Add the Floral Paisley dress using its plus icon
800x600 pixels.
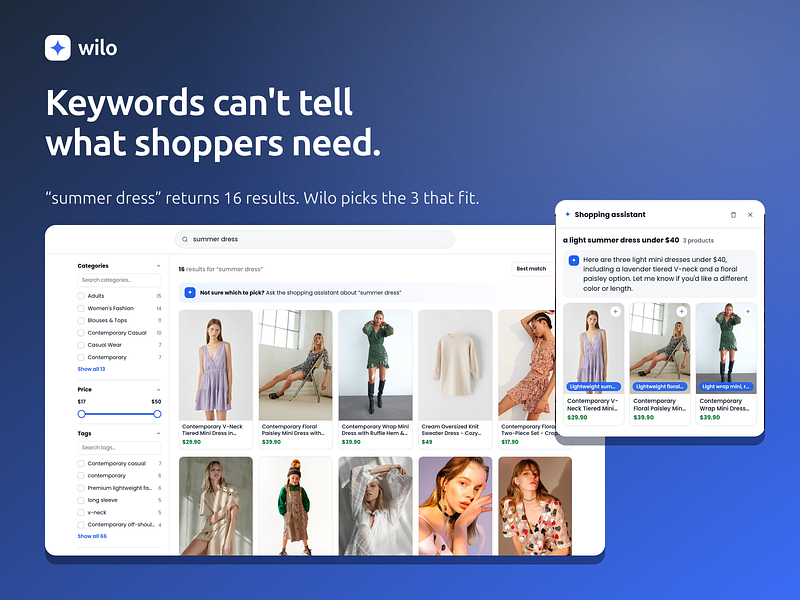pyautogui.click(x=682, y=311)
